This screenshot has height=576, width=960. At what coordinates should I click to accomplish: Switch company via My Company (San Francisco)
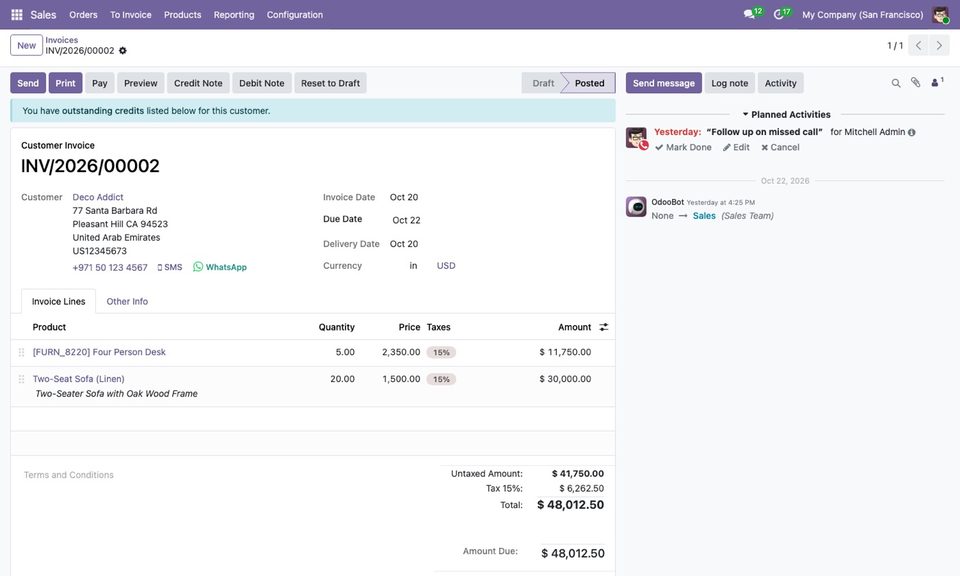click(x=863, y=15)
